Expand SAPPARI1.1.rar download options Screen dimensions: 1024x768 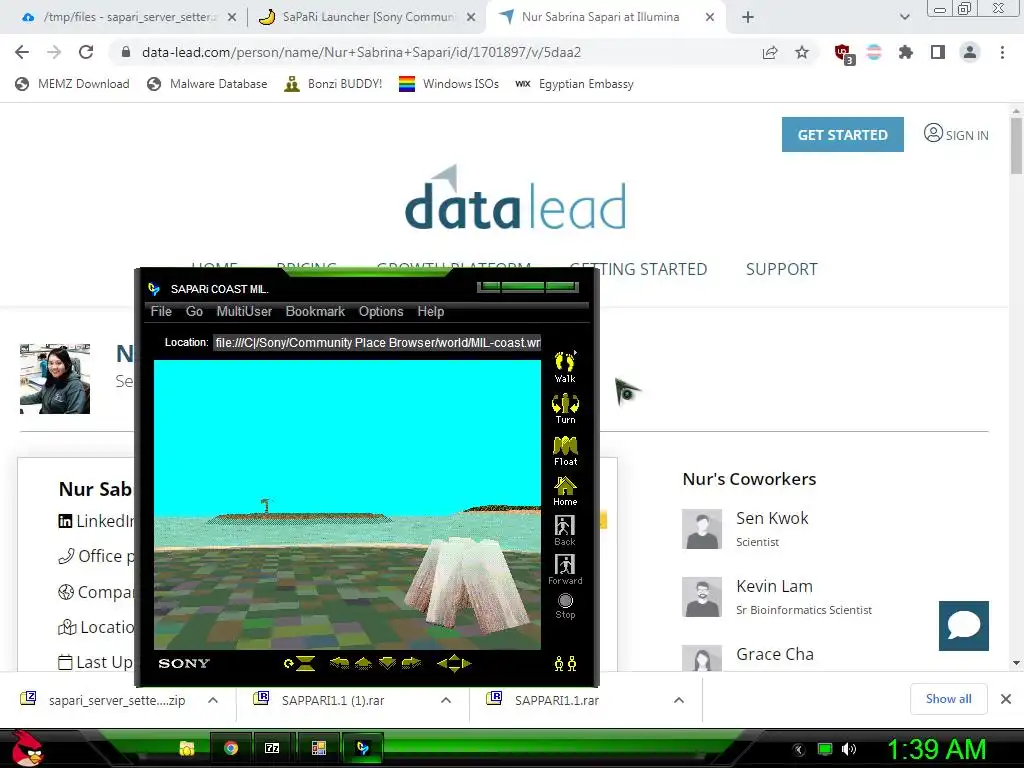tap(679, 700)
